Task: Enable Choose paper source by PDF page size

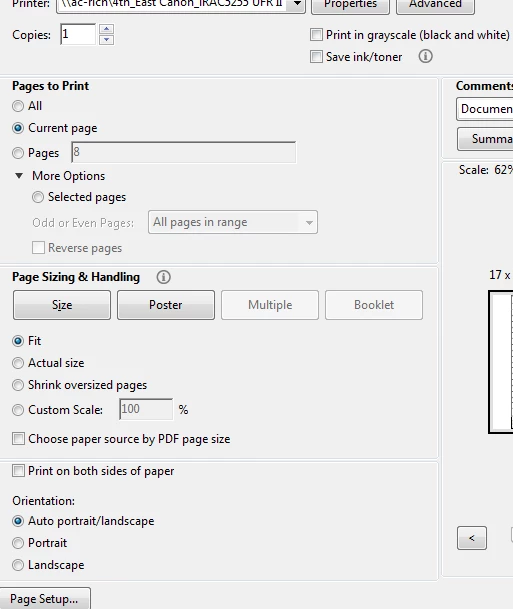Action: [x=18, y=439]
